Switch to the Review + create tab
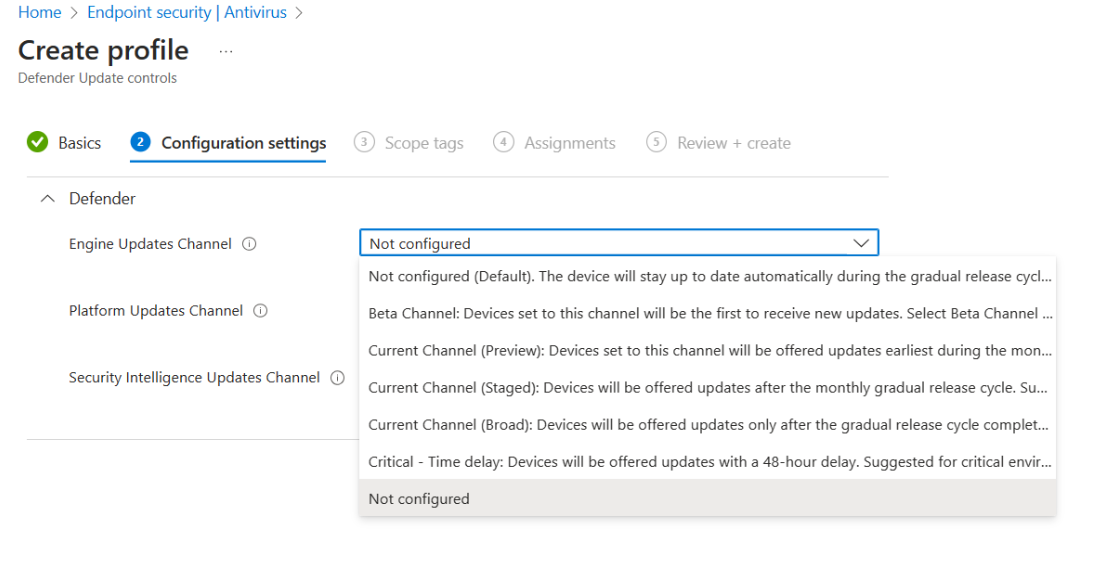The image size is (1119, 578). coord(733,143)
